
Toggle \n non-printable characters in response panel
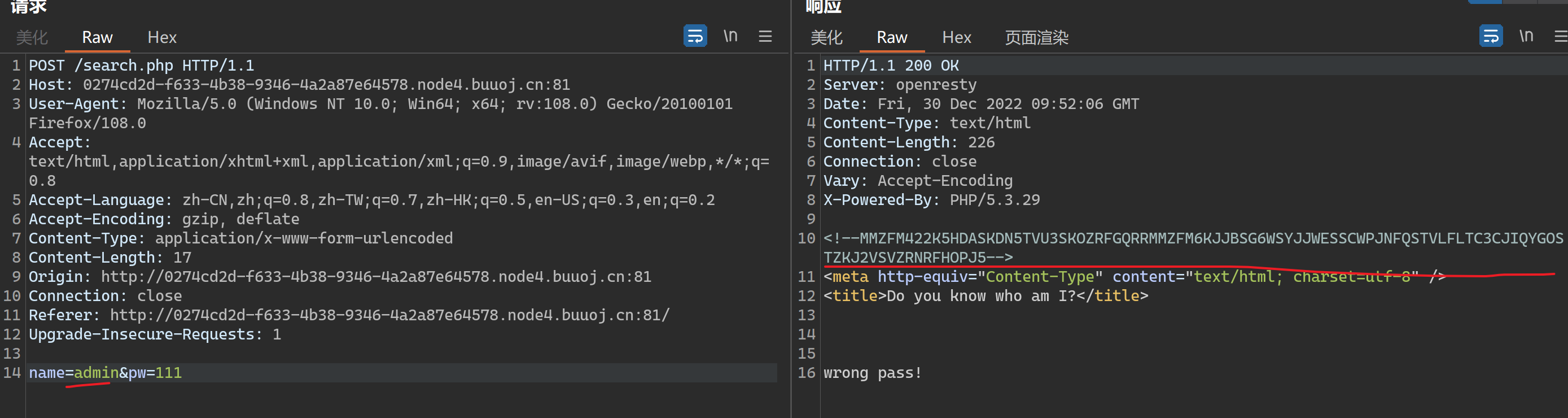click(x=1526, y=36)
